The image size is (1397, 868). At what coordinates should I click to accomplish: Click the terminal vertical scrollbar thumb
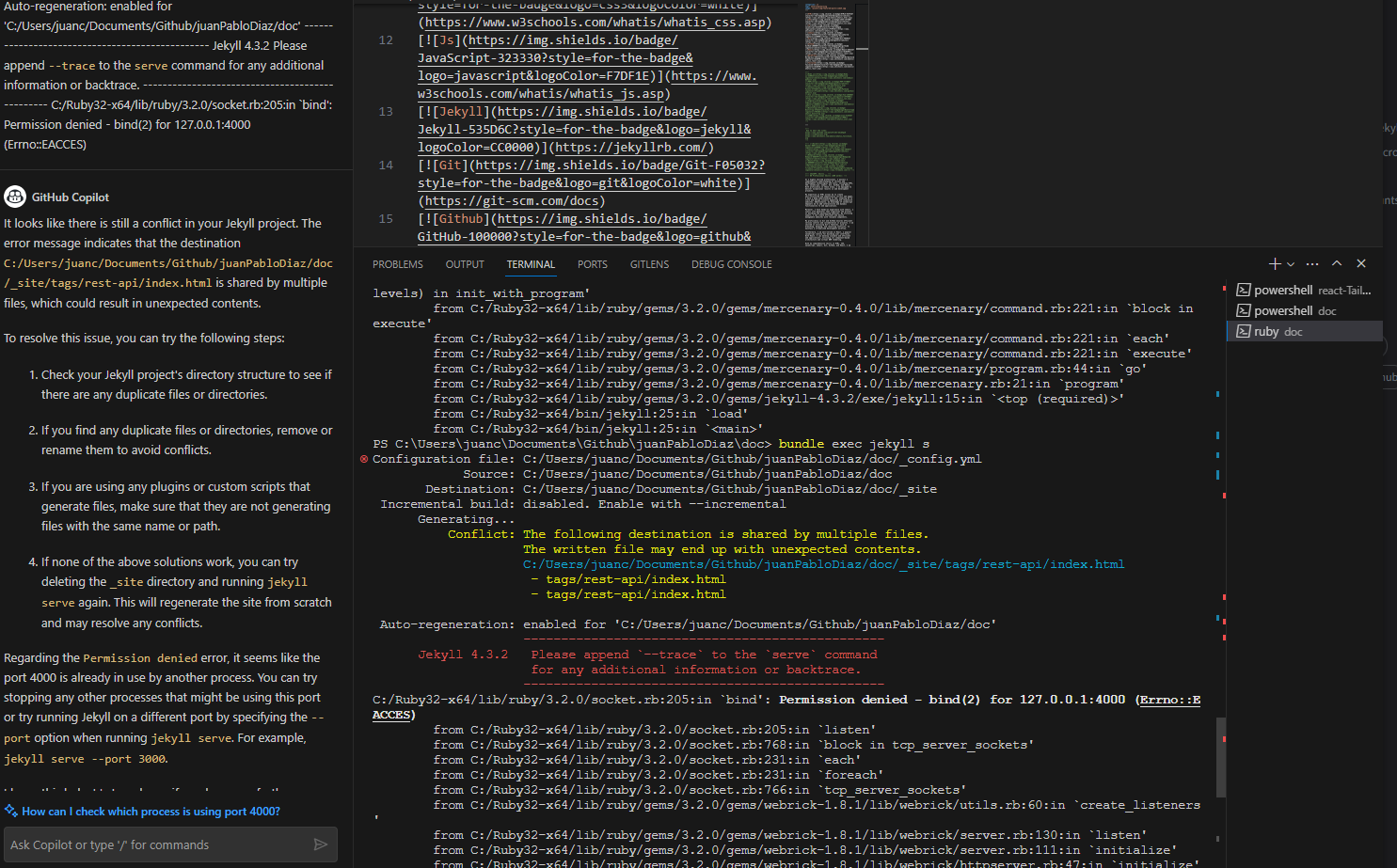[x=1221, y=757]
